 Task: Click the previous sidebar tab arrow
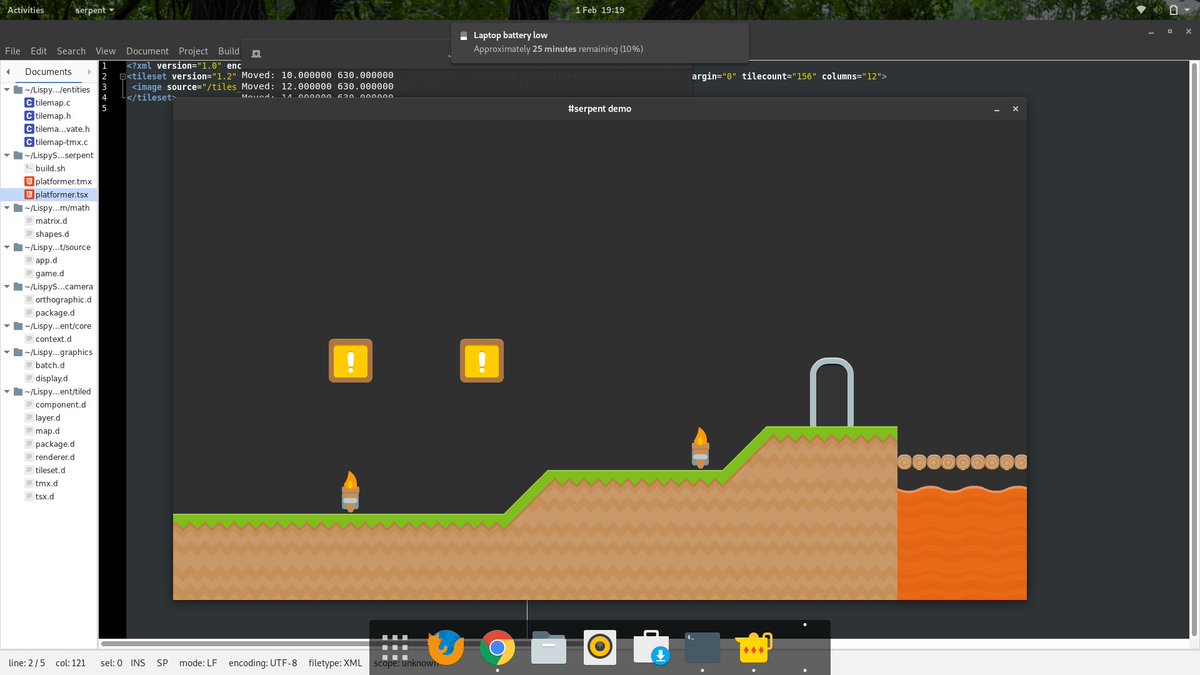9,72
